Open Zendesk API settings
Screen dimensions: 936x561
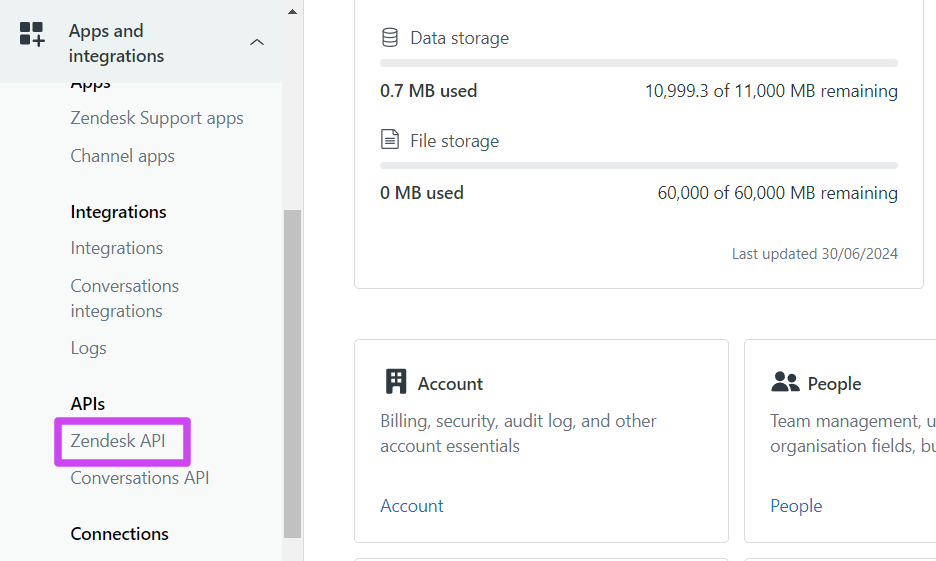[x=118, y=441]
